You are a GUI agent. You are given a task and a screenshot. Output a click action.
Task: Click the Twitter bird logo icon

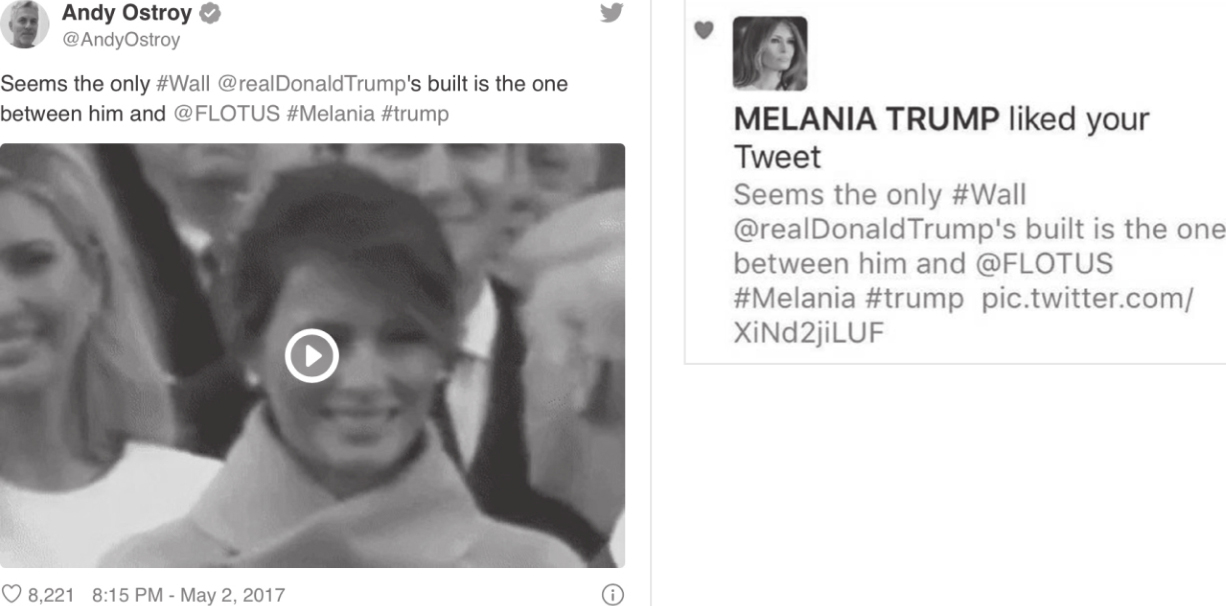pyautogui.click(x=611, y=13)
